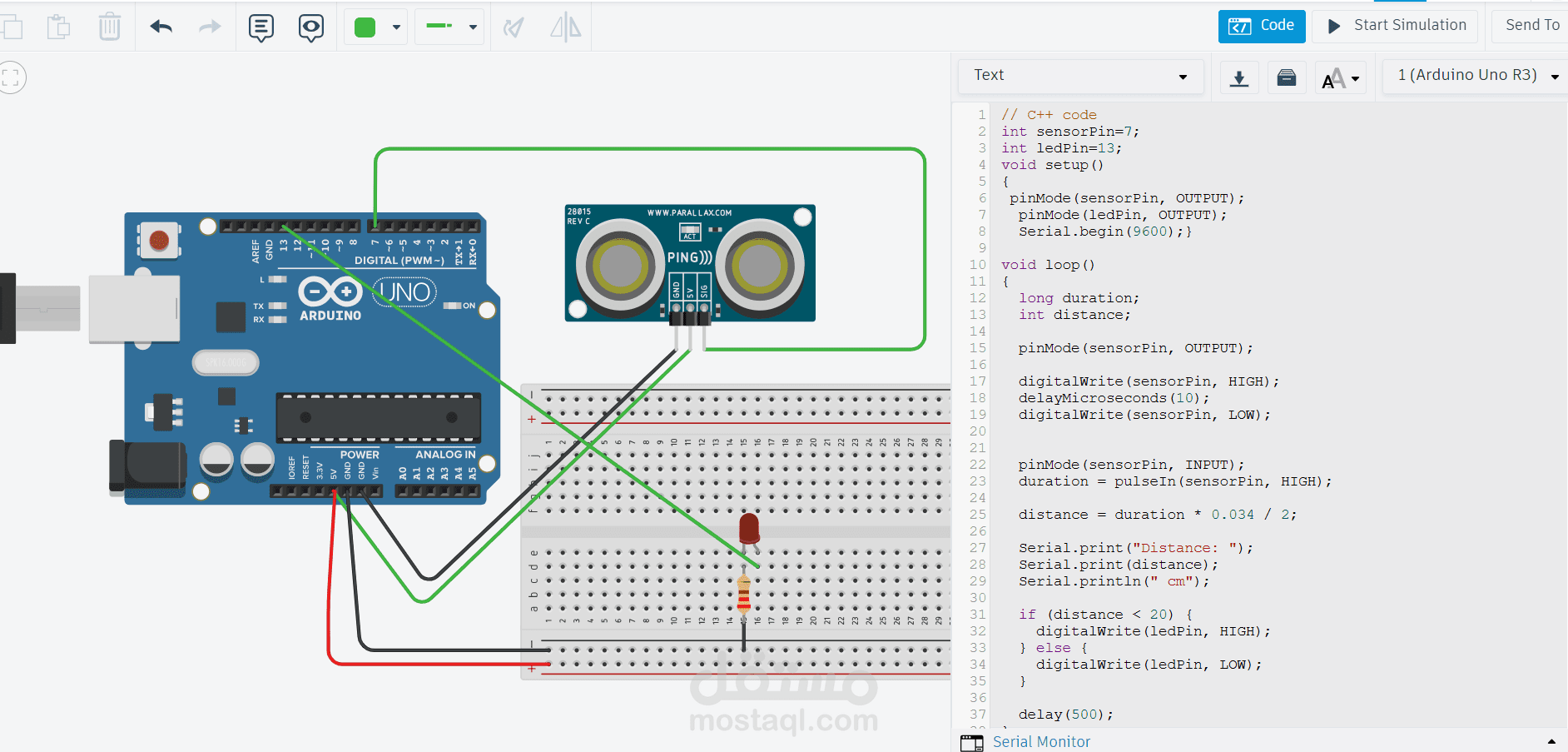Click the Mirror component icon

pyautogui.click(x=566, y=27)
